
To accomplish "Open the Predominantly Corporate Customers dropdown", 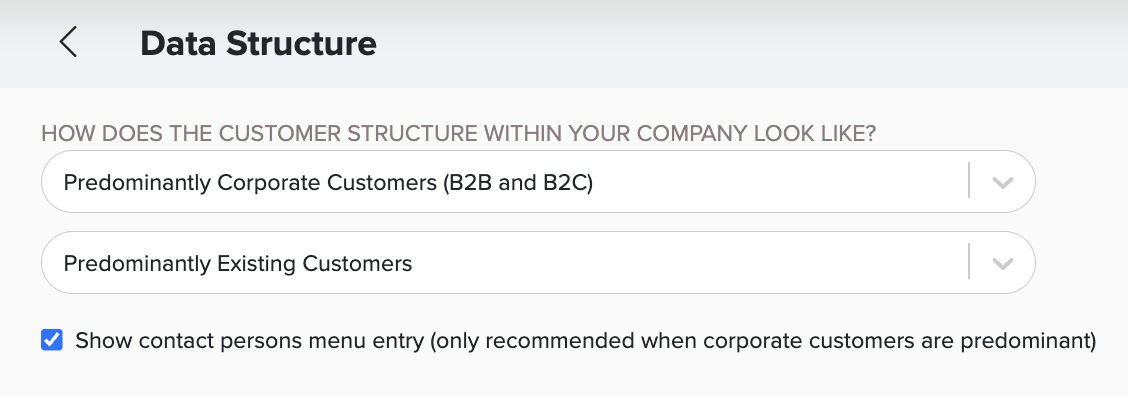I will [538, 181].
